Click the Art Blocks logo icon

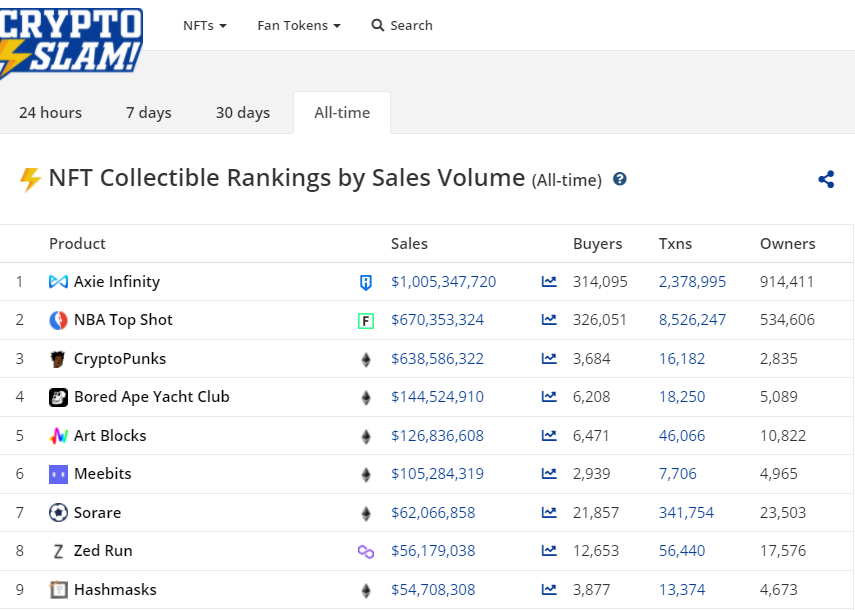pyautogui.click(x=58, y=436)
